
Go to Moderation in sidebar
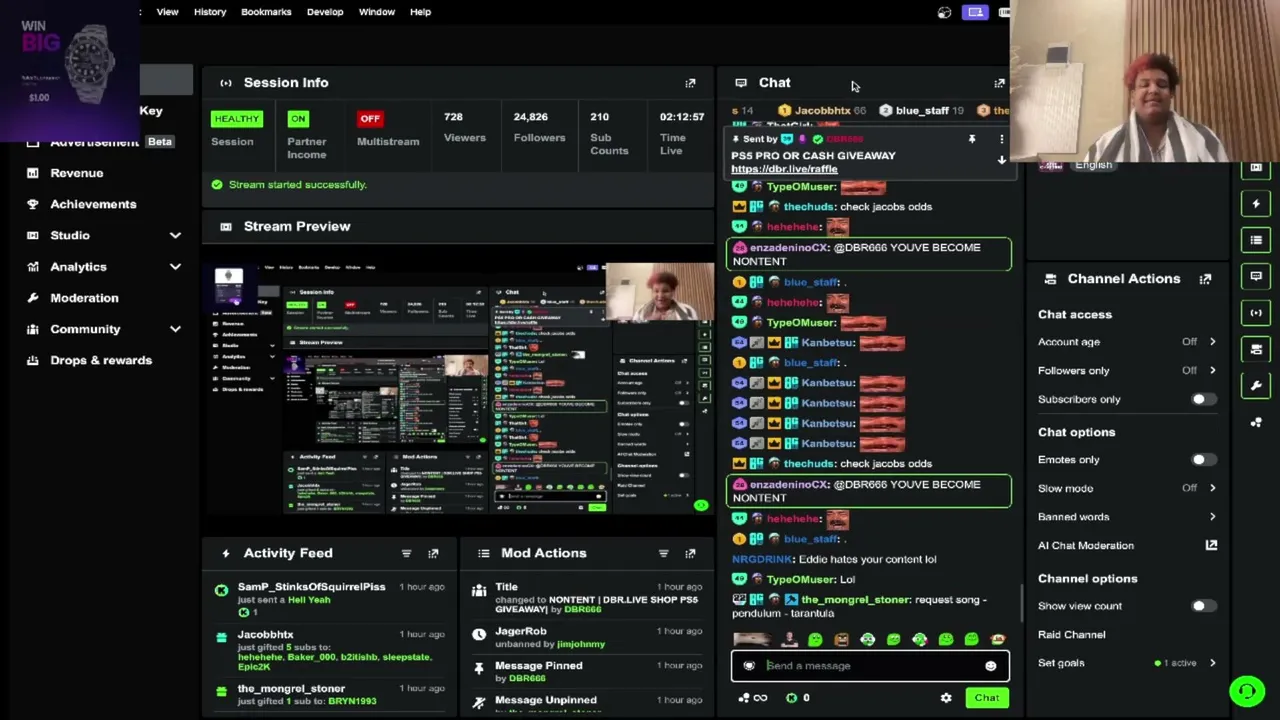[84, 298]
